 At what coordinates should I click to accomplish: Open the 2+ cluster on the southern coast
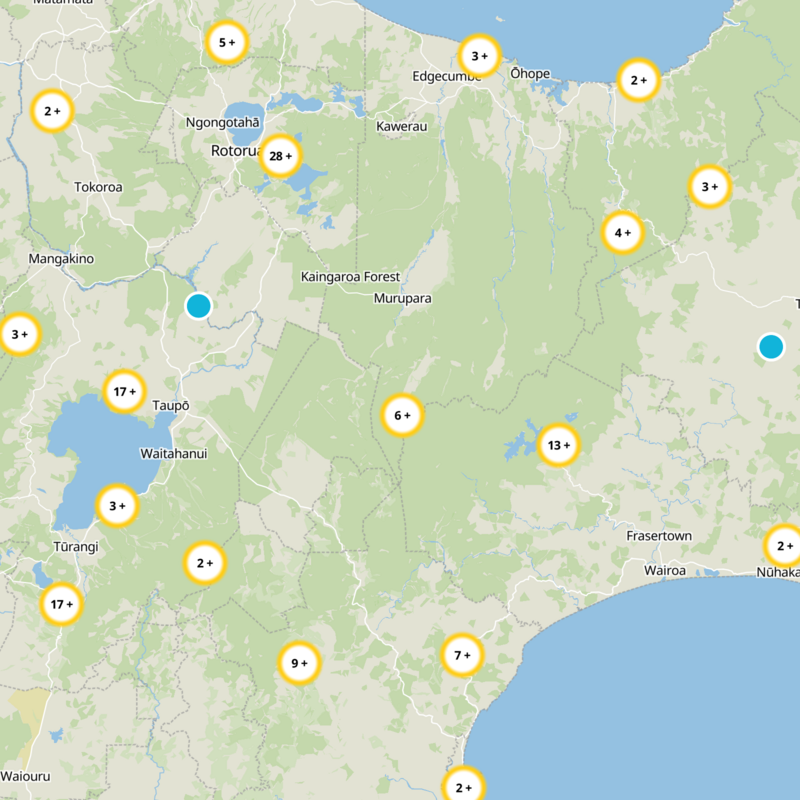(x=463, y=786)
